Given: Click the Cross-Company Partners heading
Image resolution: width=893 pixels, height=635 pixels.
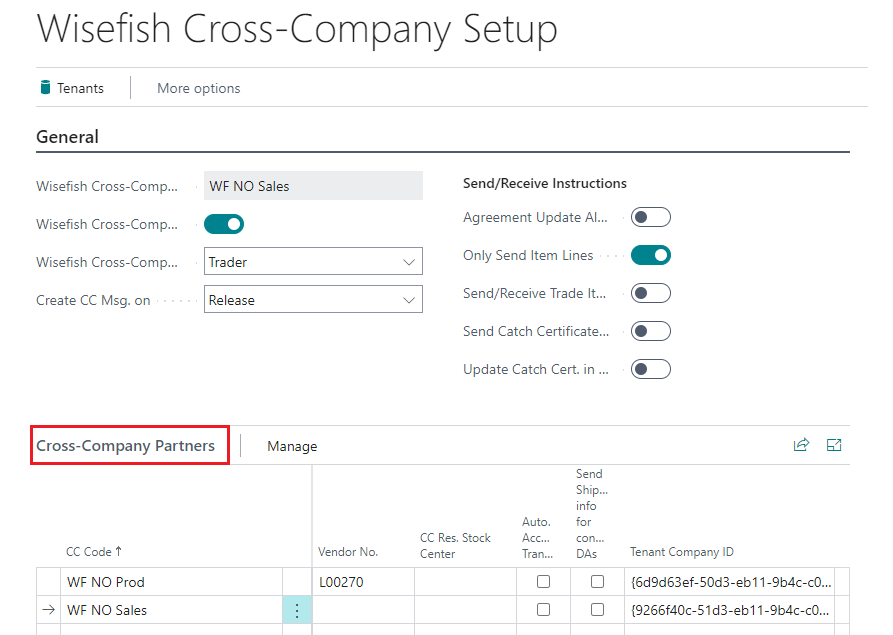Looking at the screenshot, I should [x=125, y=445].
